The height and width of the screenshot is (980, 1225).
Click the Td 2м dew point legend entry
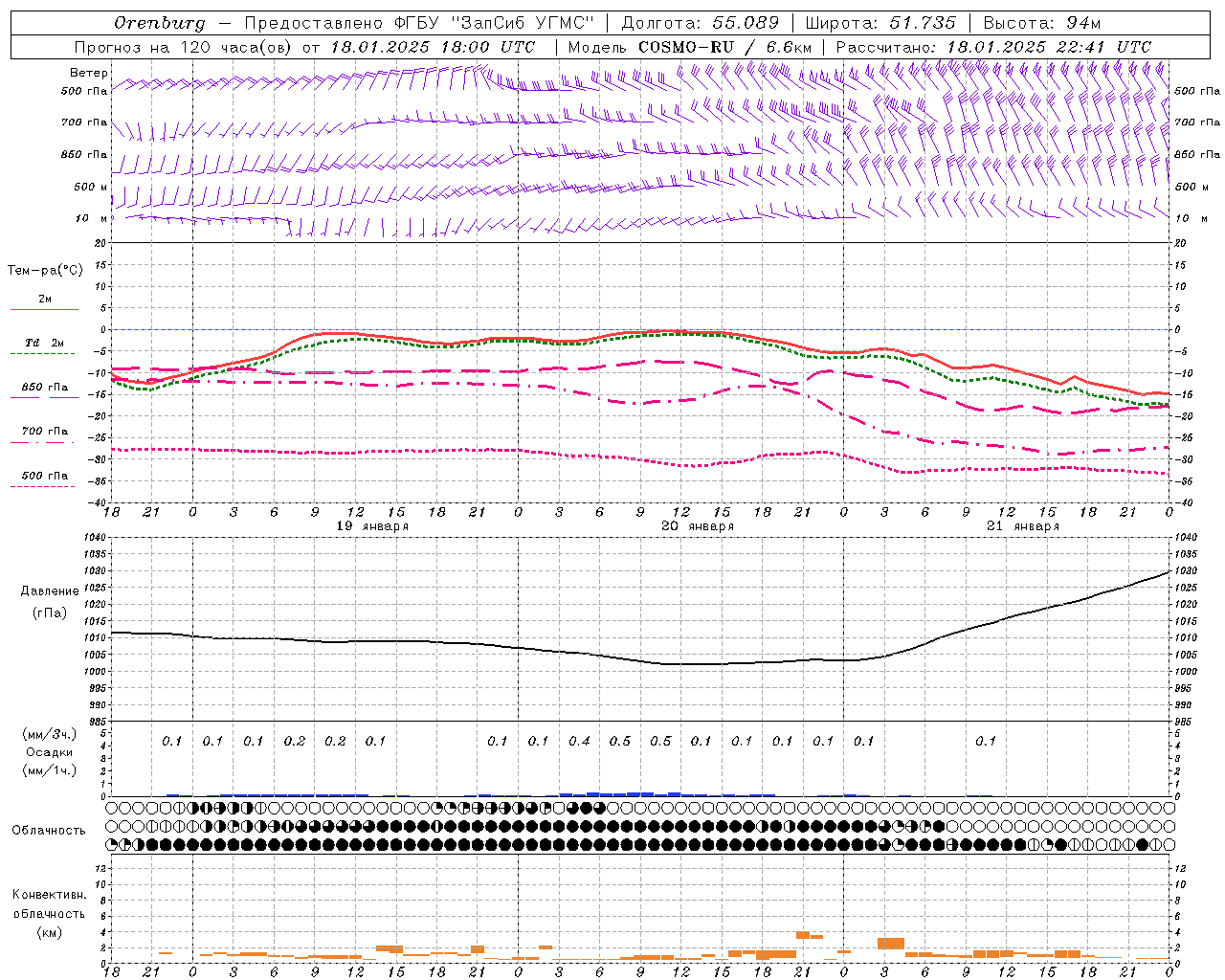44,343
